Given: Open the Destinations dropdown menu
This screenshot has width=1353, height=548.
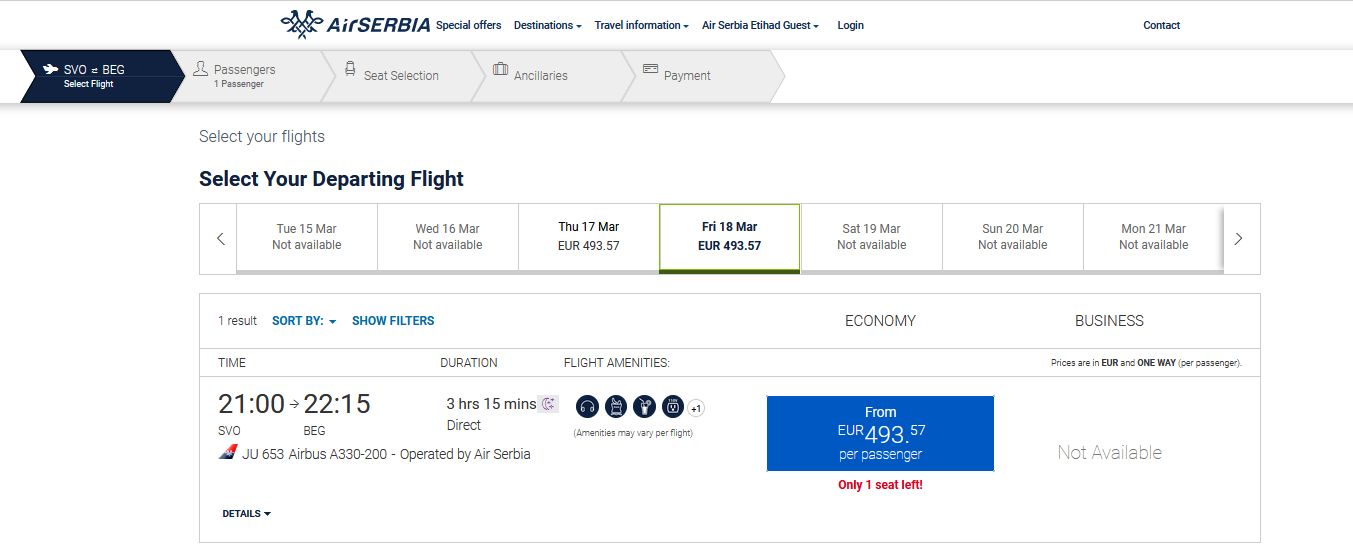Looking at the screenshot, I should point(547,26).
